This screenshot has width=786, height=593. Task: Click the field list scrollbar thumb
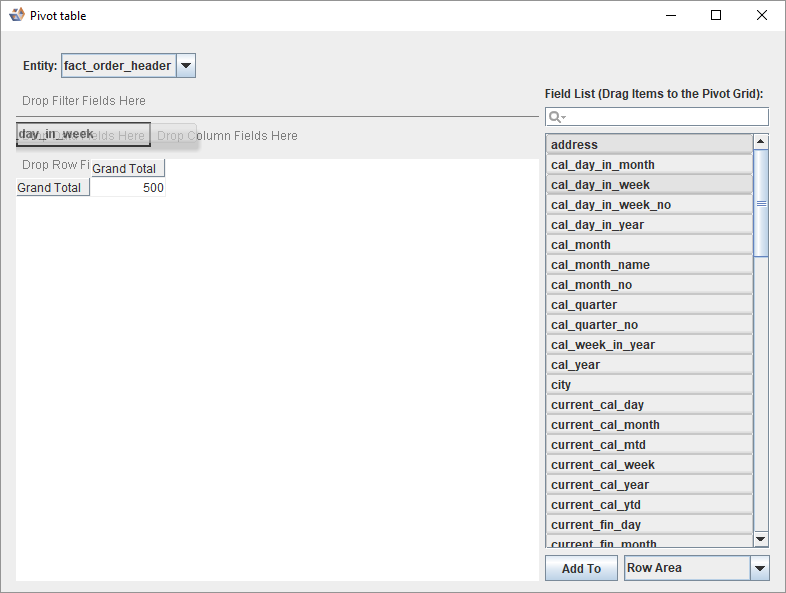click(x=761, y=203)
